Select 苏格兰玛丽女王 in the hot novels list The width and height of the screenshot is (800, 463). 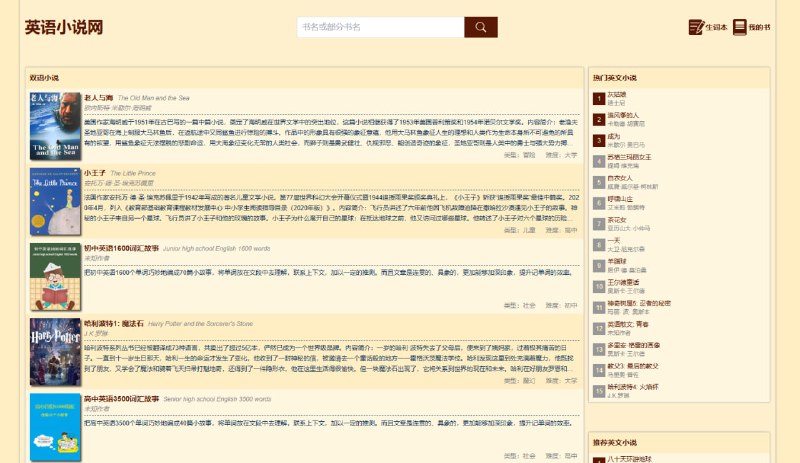[629, 157]
